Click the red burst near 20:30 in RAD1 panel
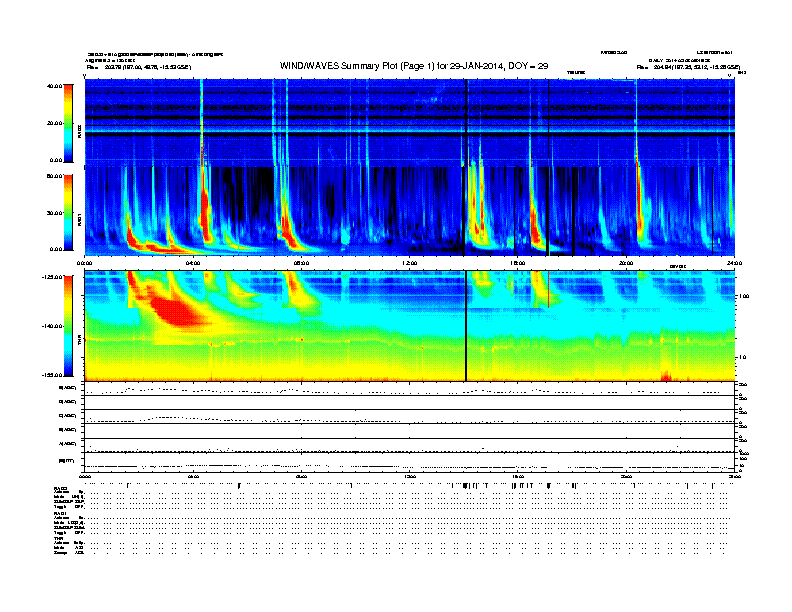 pos(640,205)
